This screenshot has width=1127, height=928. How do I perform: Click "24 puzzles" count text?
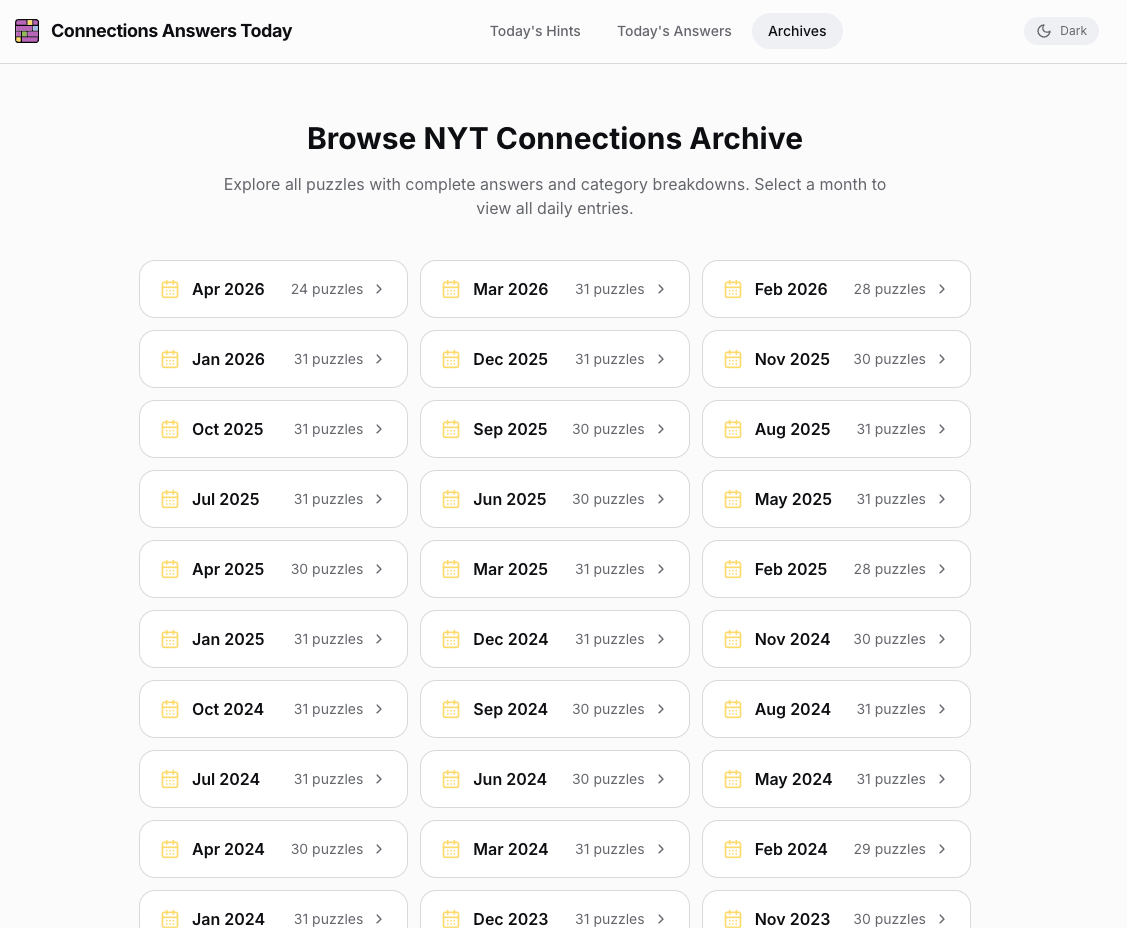coord(327,289)
